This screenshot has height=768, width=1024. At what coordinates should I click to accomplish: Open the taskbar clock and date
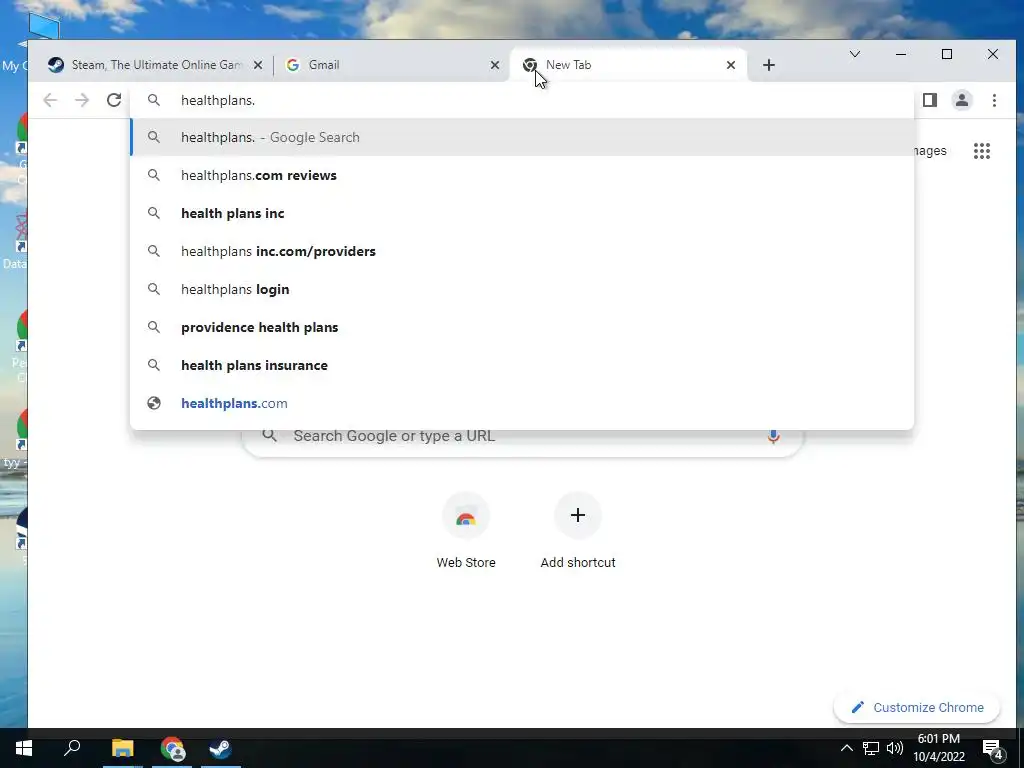938,748
